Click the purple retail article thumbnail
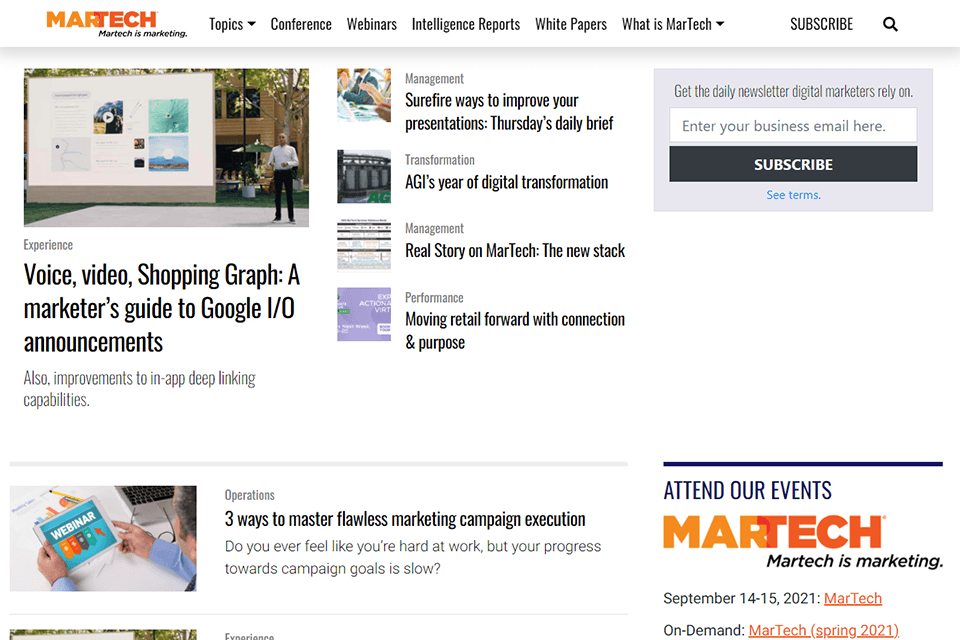 [x=364, y=314]
